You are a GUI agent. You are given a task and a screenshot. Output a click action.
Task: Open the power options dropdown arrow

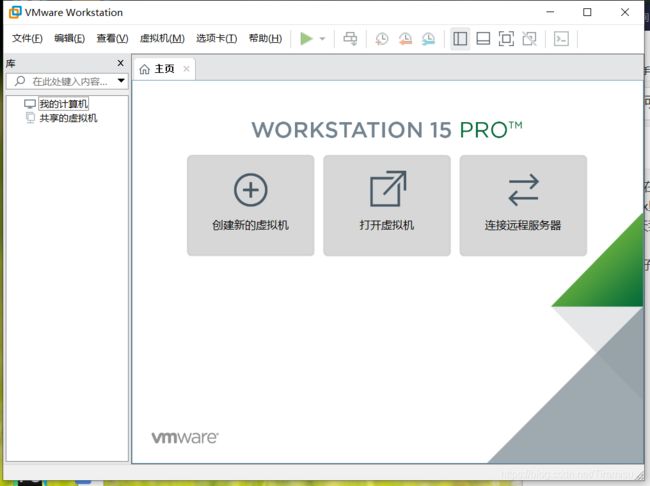(x=323, y=39)
